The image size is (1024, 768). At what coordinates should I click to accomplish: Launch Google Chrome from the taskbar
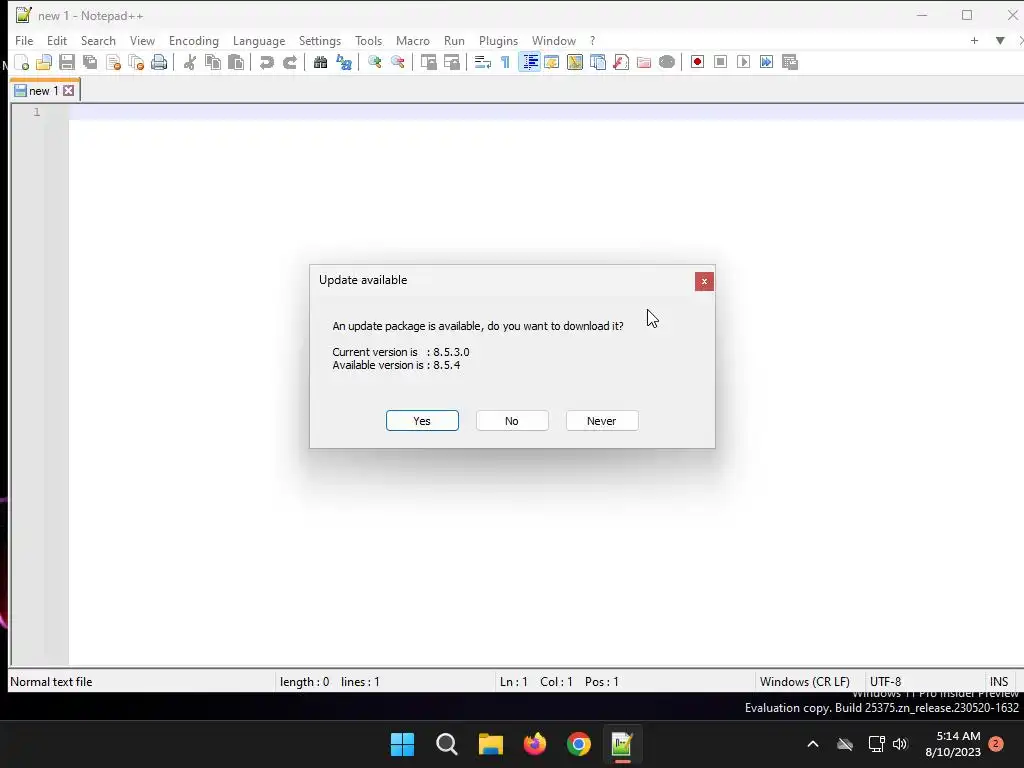point(579,744)
